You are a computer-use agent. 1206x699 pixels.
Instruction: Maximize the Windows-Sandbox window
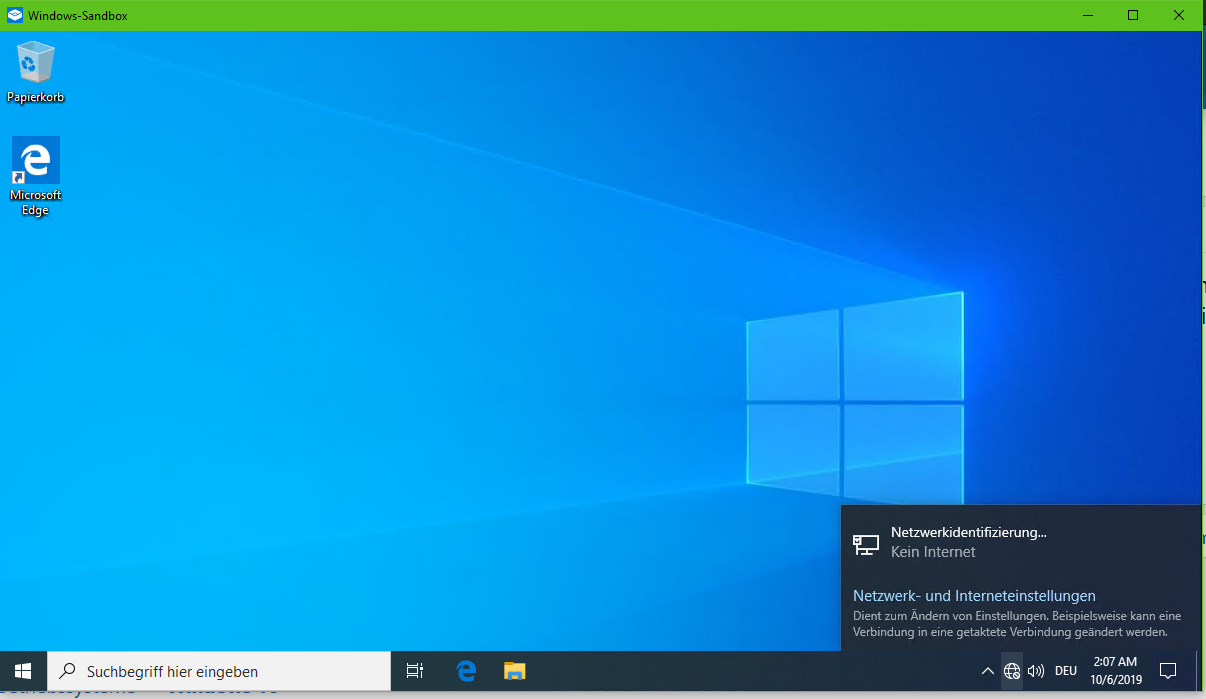(1133, 15)
